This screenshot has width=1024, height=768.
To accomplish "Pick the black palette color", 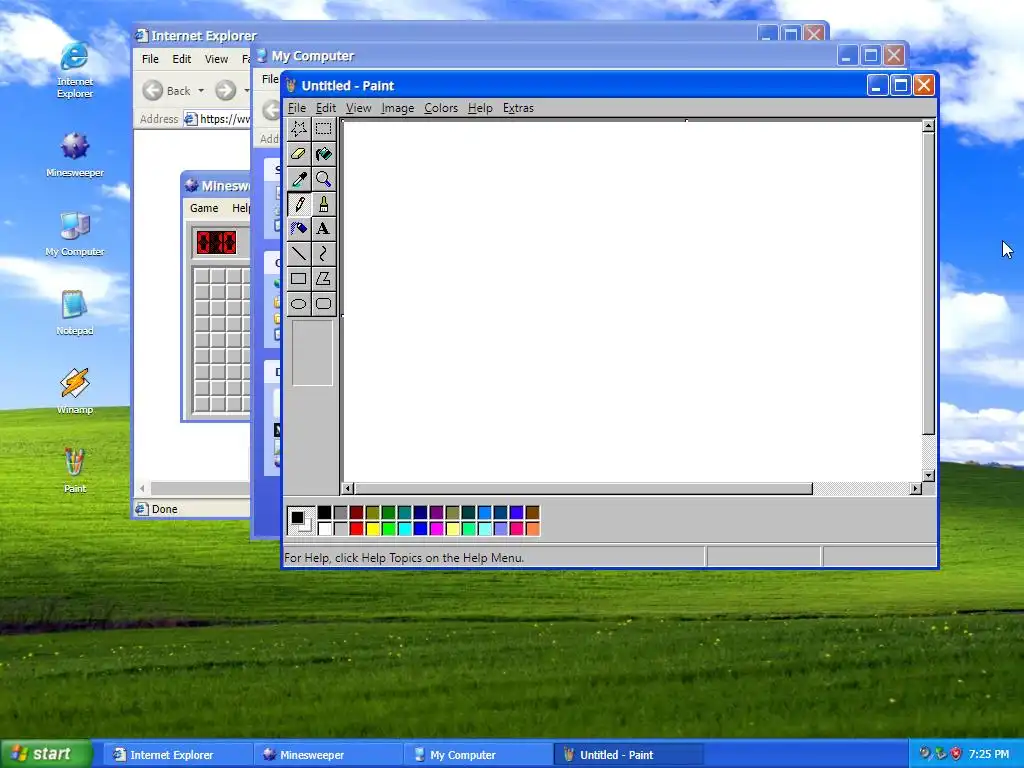I will pyautogui.click(x=324, y=513).
